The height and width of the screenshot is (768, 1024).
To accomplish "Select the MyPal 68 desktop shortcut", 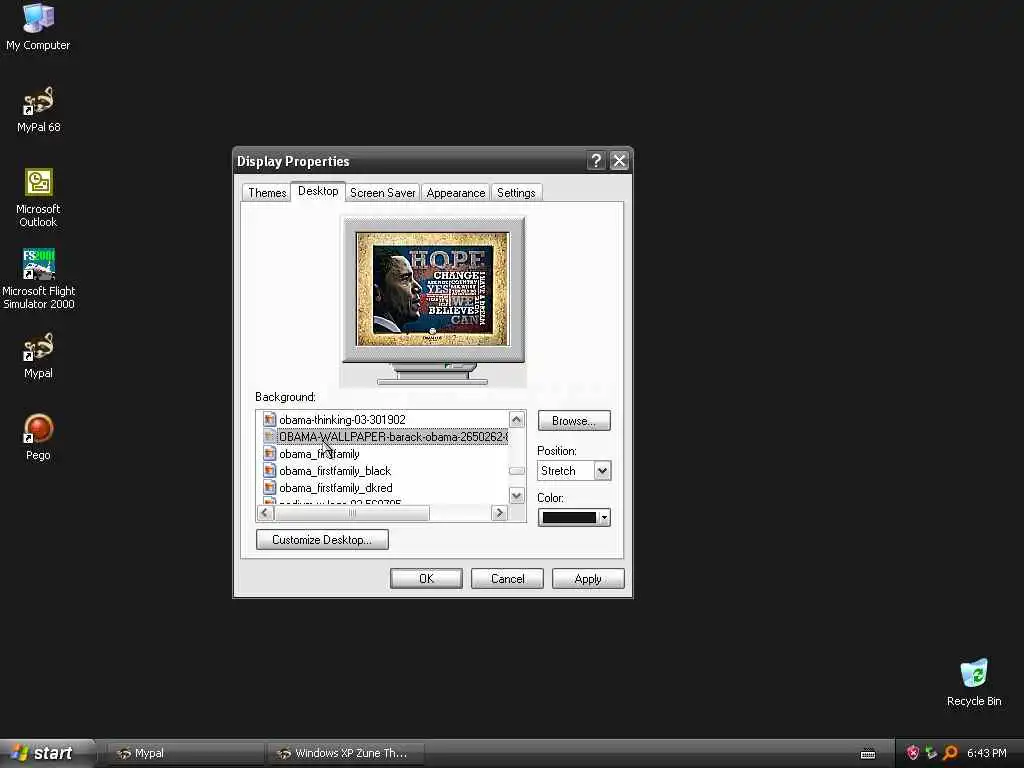I will tap(39, 110).
